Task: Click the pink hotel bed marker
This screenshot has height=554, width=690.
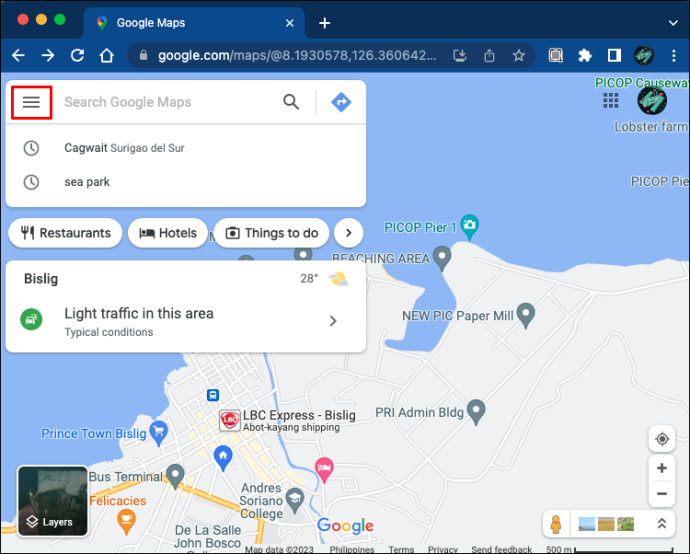Action: (324, 469)
